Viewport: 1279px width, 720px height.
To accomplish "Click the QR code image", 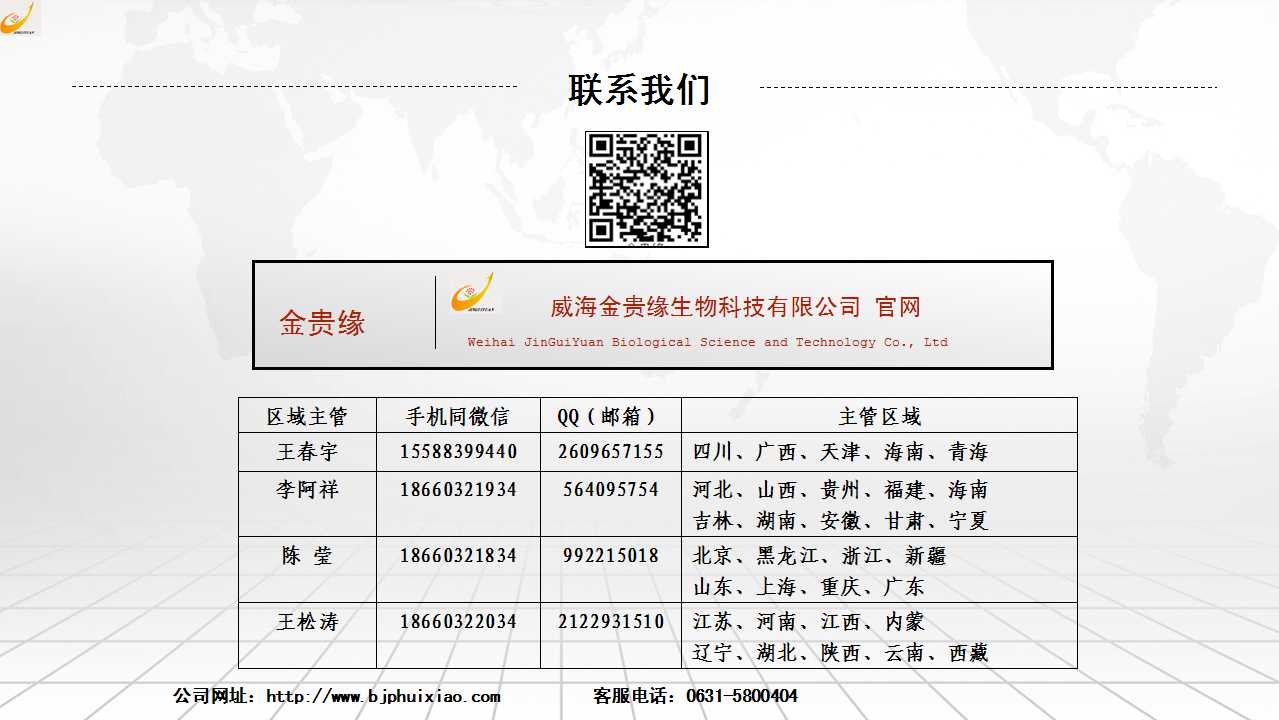I will coord(646,189).
